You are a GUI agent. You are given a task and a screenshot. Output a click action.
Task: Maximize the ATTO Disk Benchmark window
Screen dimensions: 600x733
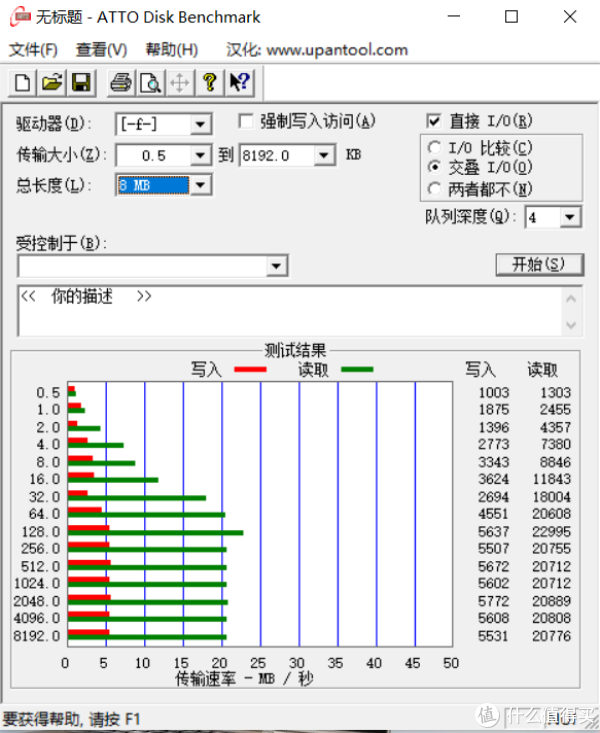tap(511, 17)
